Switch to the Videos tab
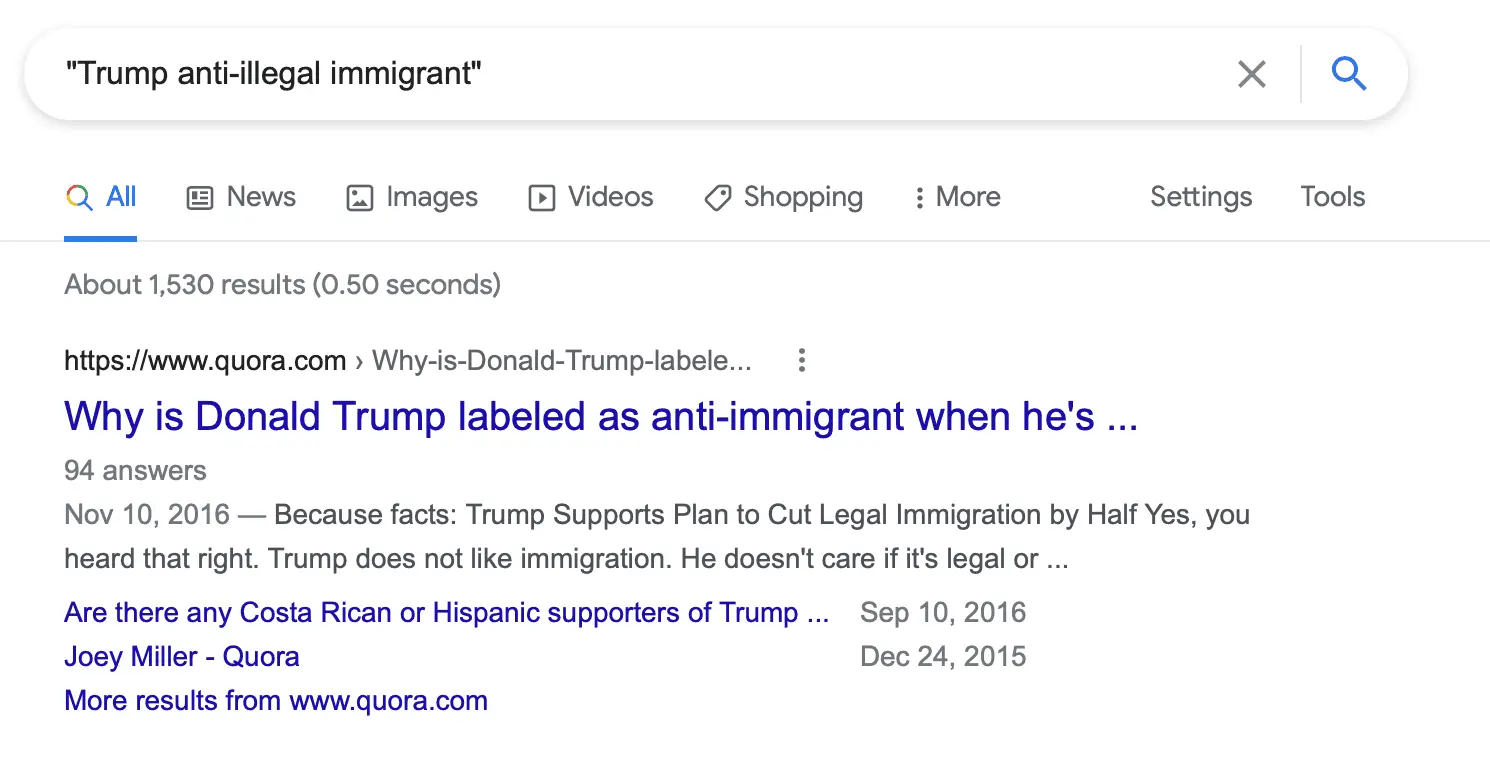The width and height of the screenshot is (1490, 762). click(x=610, y=197)
